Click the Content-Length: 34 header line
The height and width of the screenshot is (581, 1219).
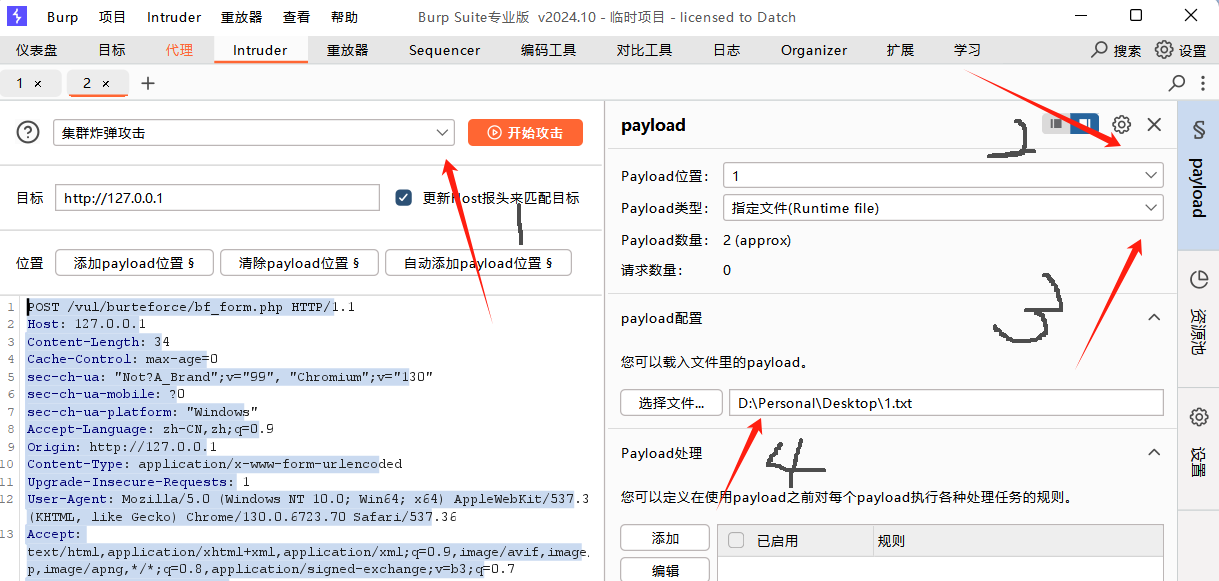pos(98,342)
